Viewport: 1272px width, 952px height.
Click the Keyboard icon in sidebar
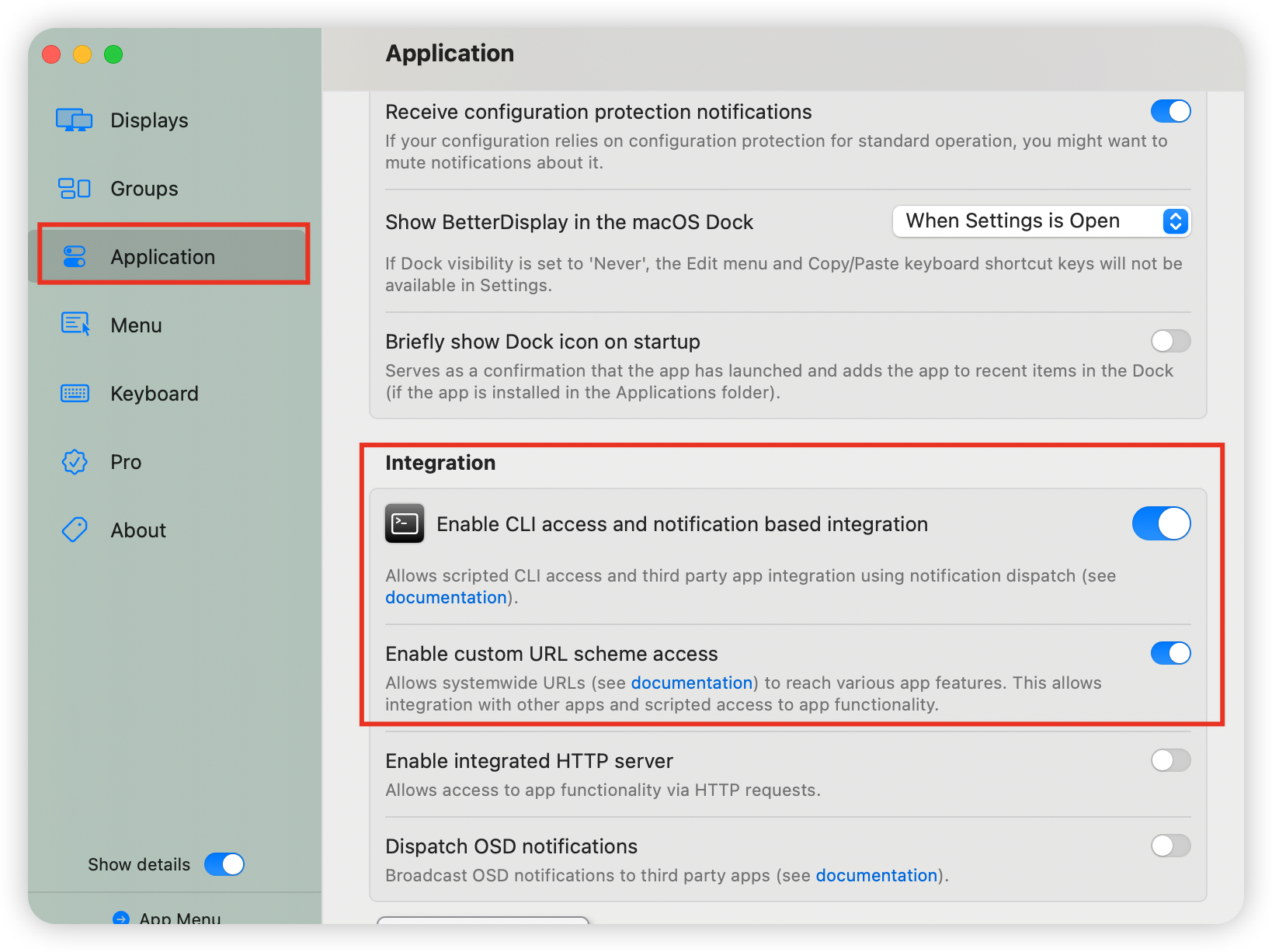[x=75, y=394]
